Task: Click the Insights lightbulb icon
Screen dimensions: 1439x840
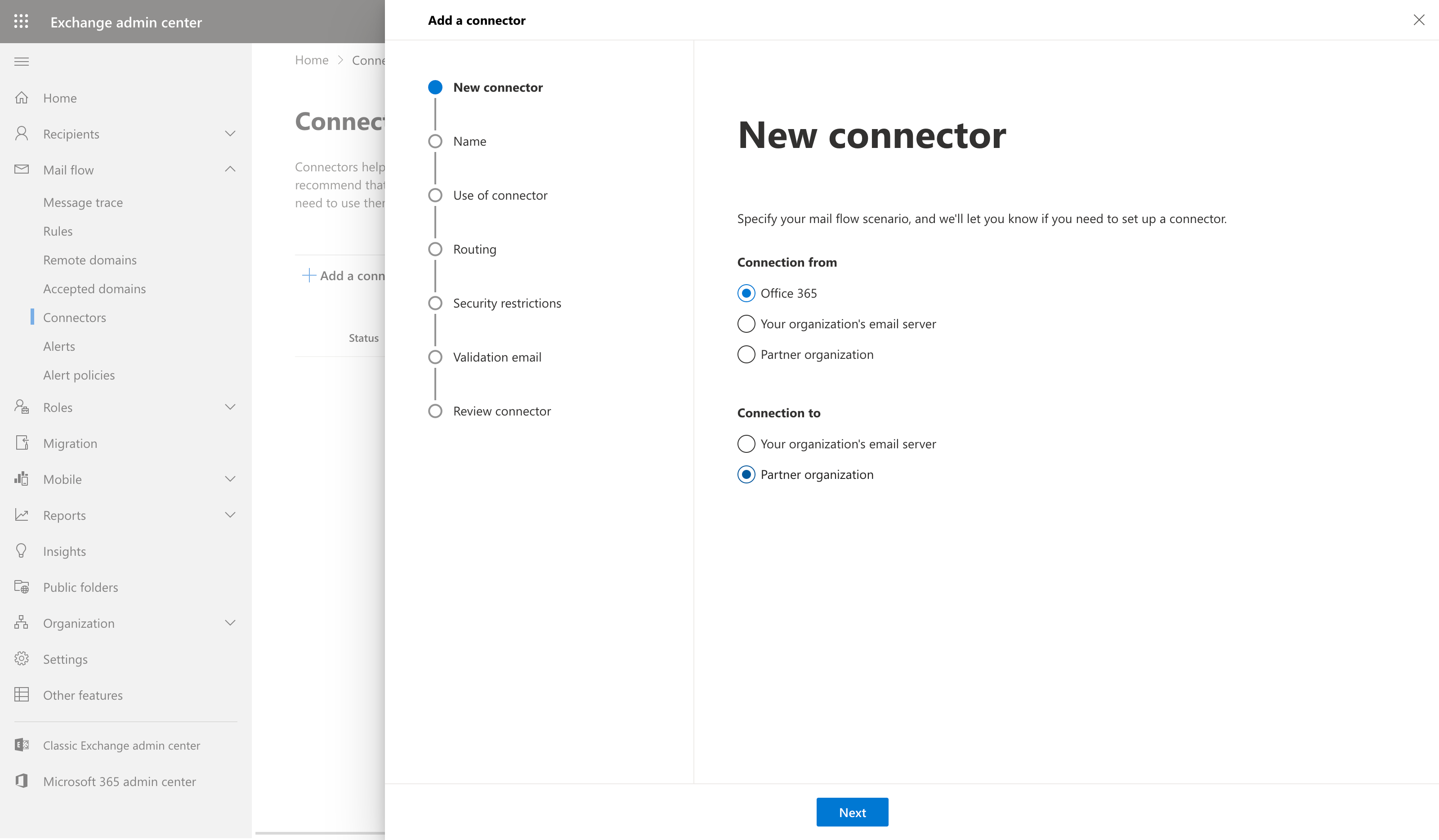Action: pyautogui.click(x=21, y=550)
